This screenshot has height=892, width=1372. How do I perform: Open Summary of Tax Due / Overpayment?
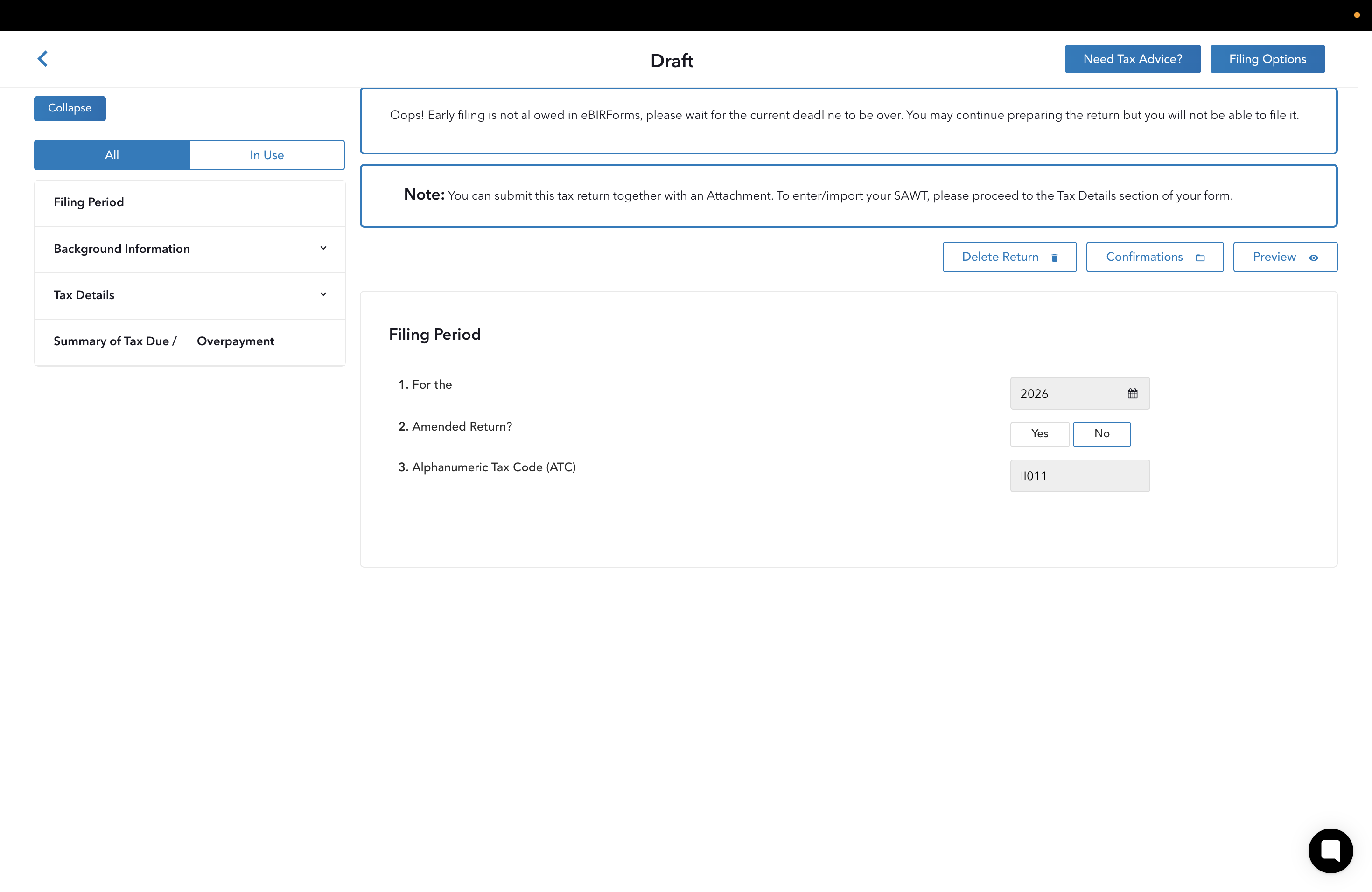coord(164,341)
